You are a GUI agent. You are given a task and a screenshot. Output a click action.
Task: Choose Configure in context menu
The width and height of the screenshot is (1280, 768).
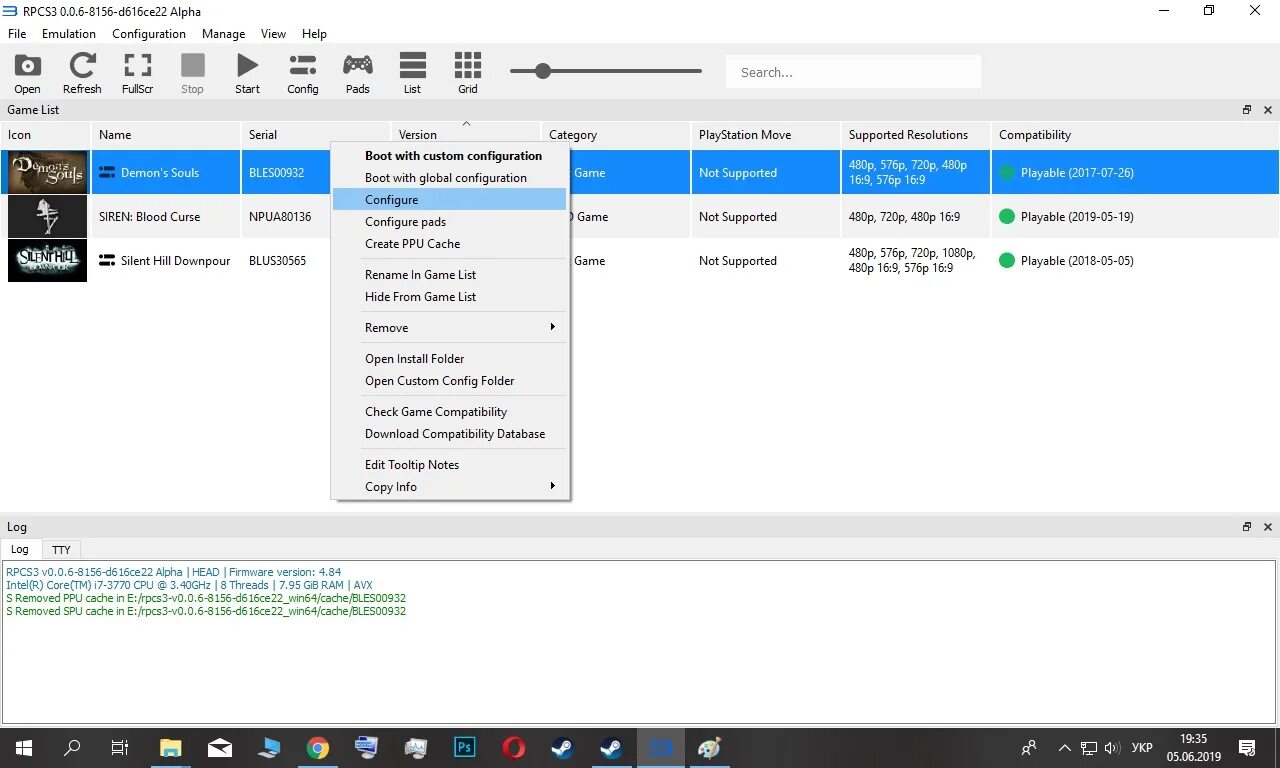point(450,199)
